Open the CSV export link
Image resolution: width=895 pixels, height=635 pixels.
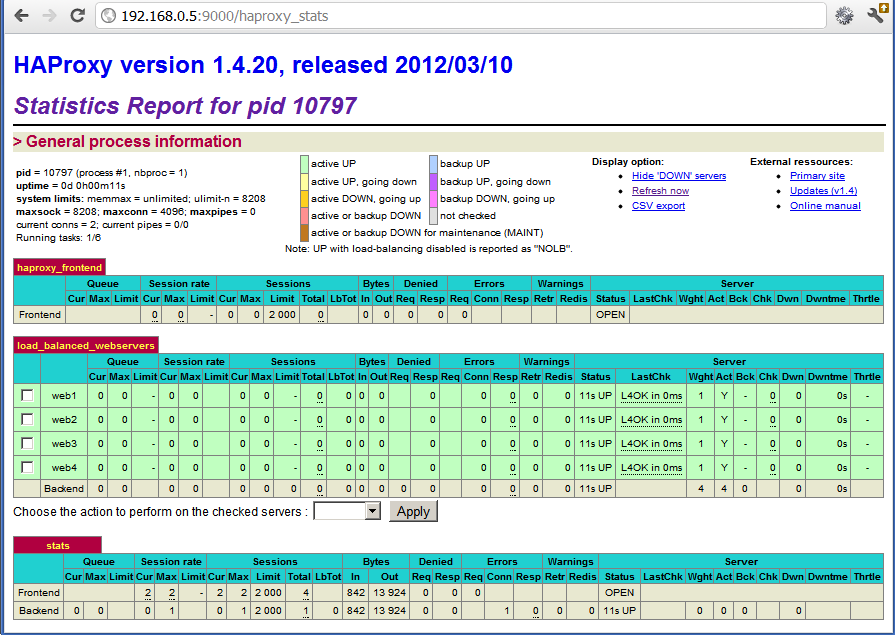click(x=658, y=206)
